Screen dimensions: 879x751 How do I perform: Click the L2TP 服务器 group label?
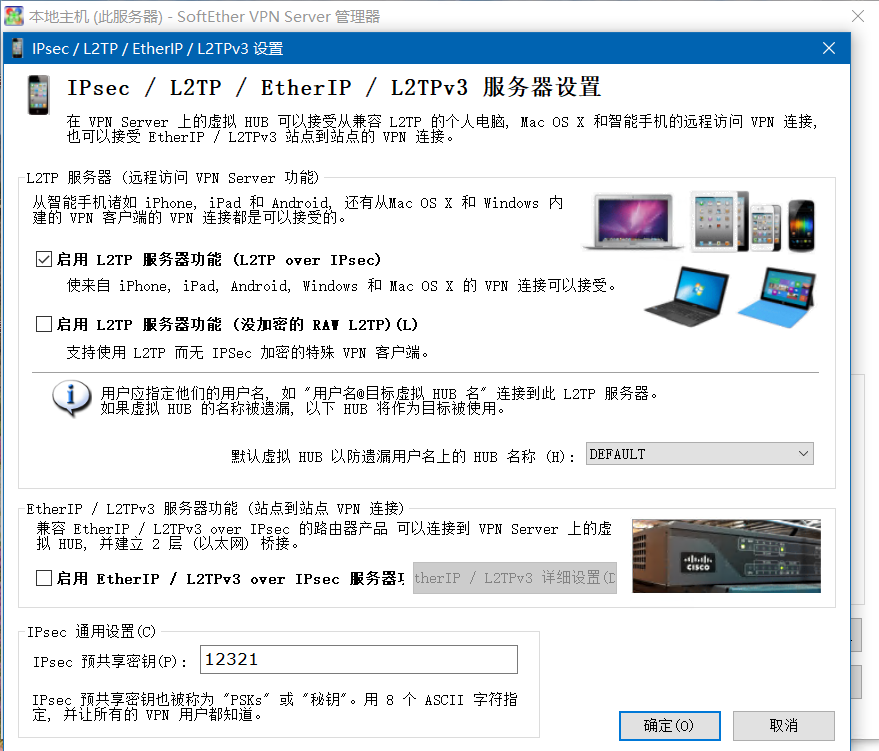pos(172,178)
